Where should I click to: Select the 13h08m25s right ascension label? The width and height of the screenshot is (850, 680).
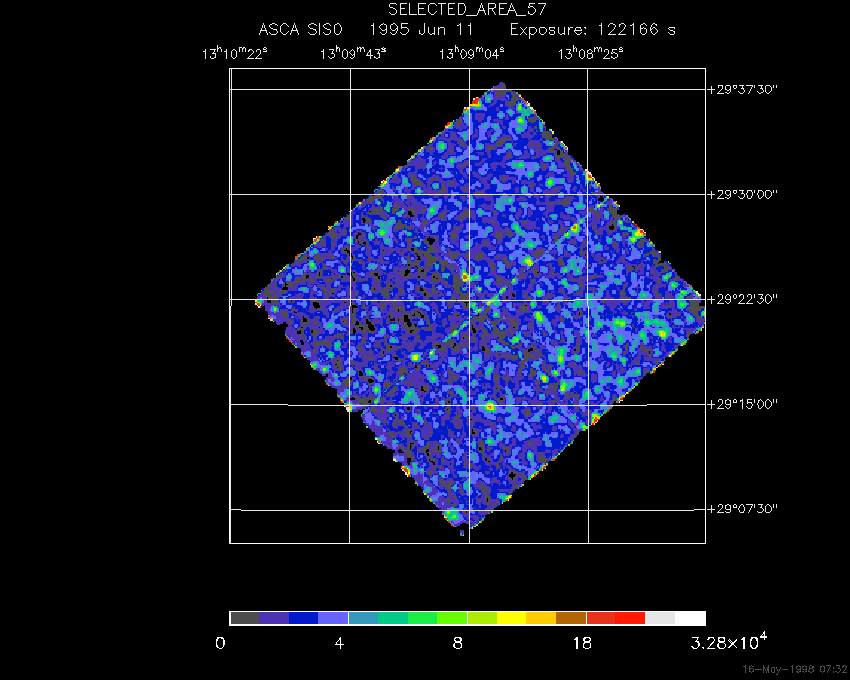coord(591,53)
